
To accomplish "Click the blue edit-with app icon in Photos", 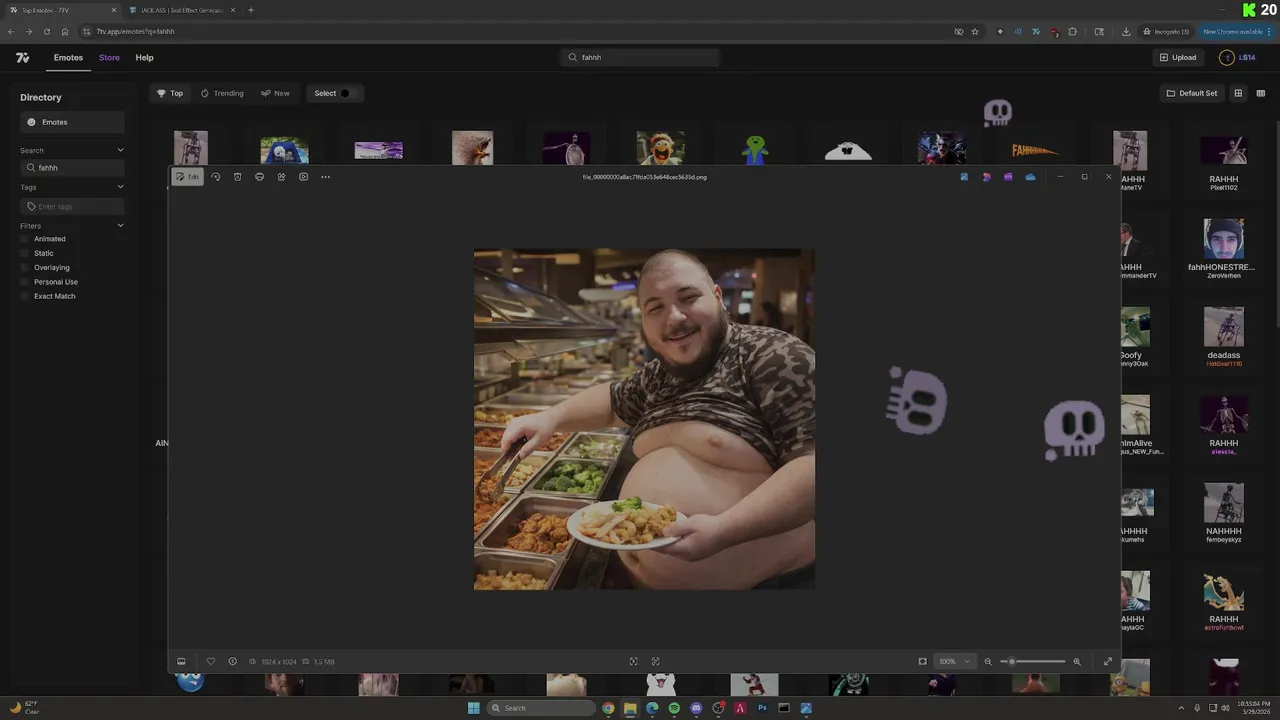I will pos(964,177).
